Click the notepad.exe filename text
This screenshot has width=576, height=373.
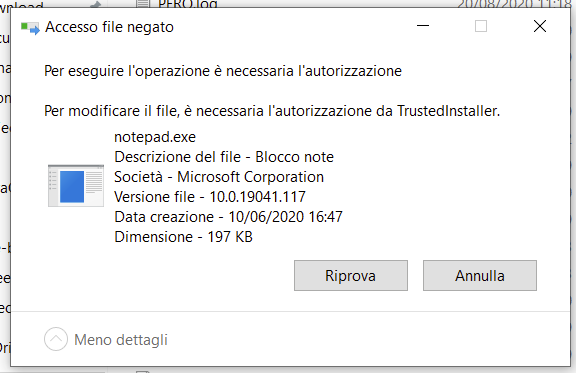tap(155, 137)
